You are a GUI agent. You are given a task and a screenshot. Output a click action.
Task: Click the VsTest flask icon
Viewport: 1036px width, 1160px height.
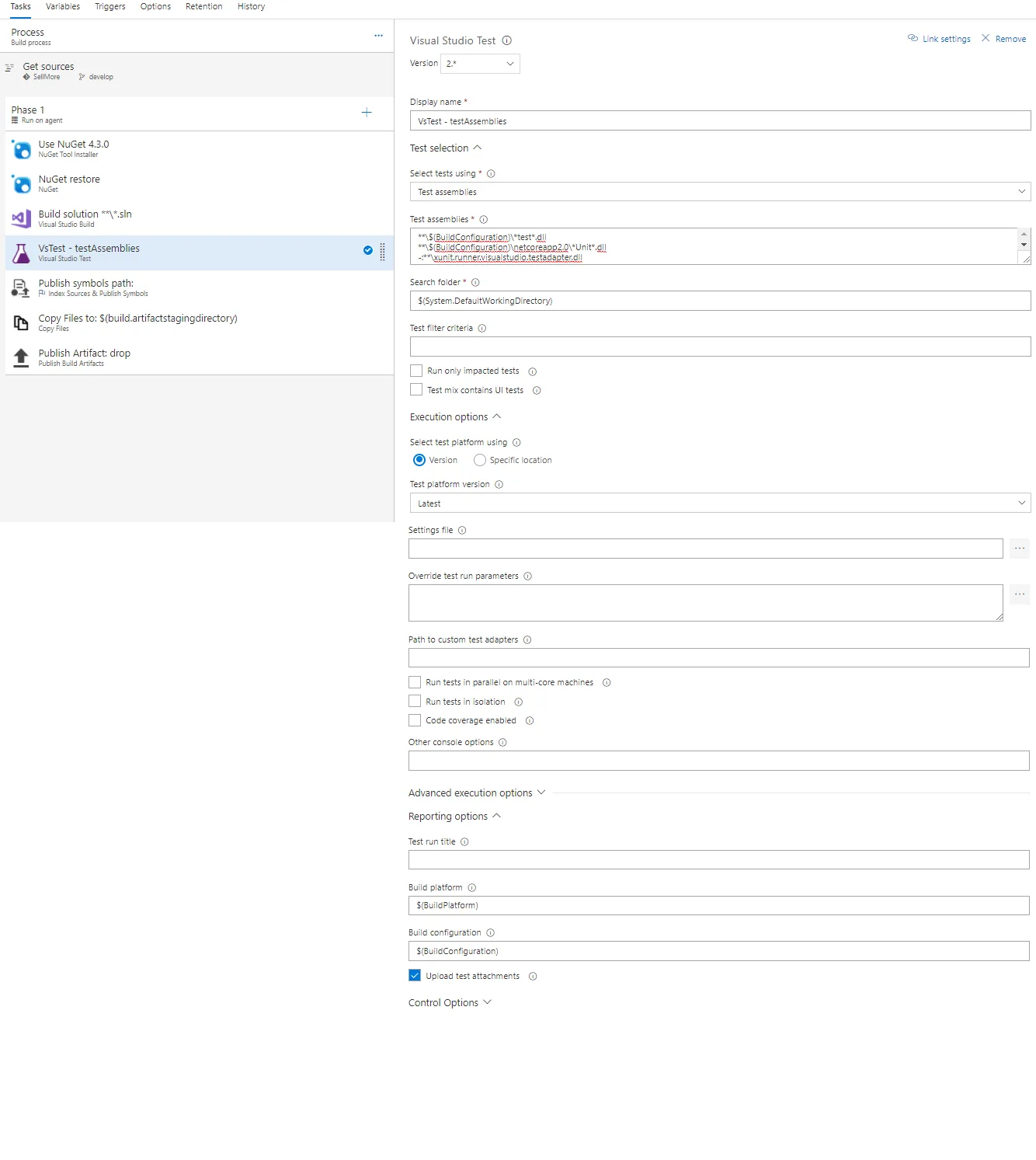point(22,253)
